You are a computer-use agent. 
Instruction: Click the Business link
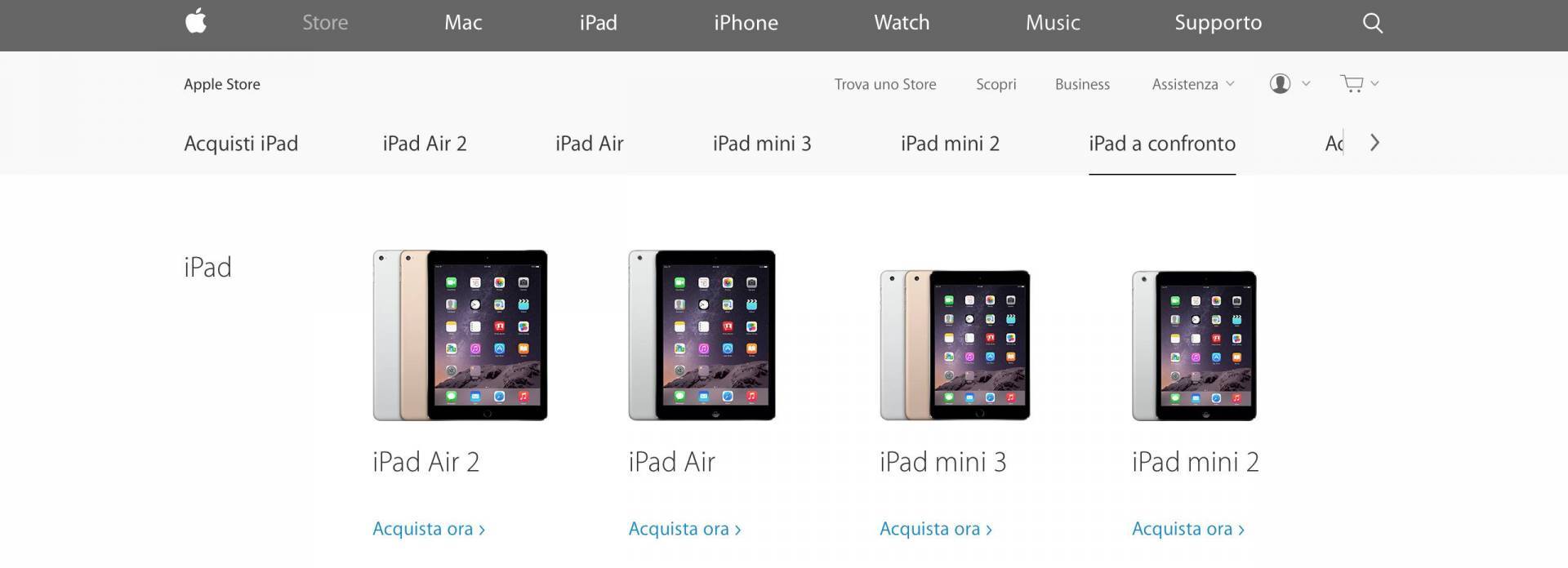click(1082, 84)
